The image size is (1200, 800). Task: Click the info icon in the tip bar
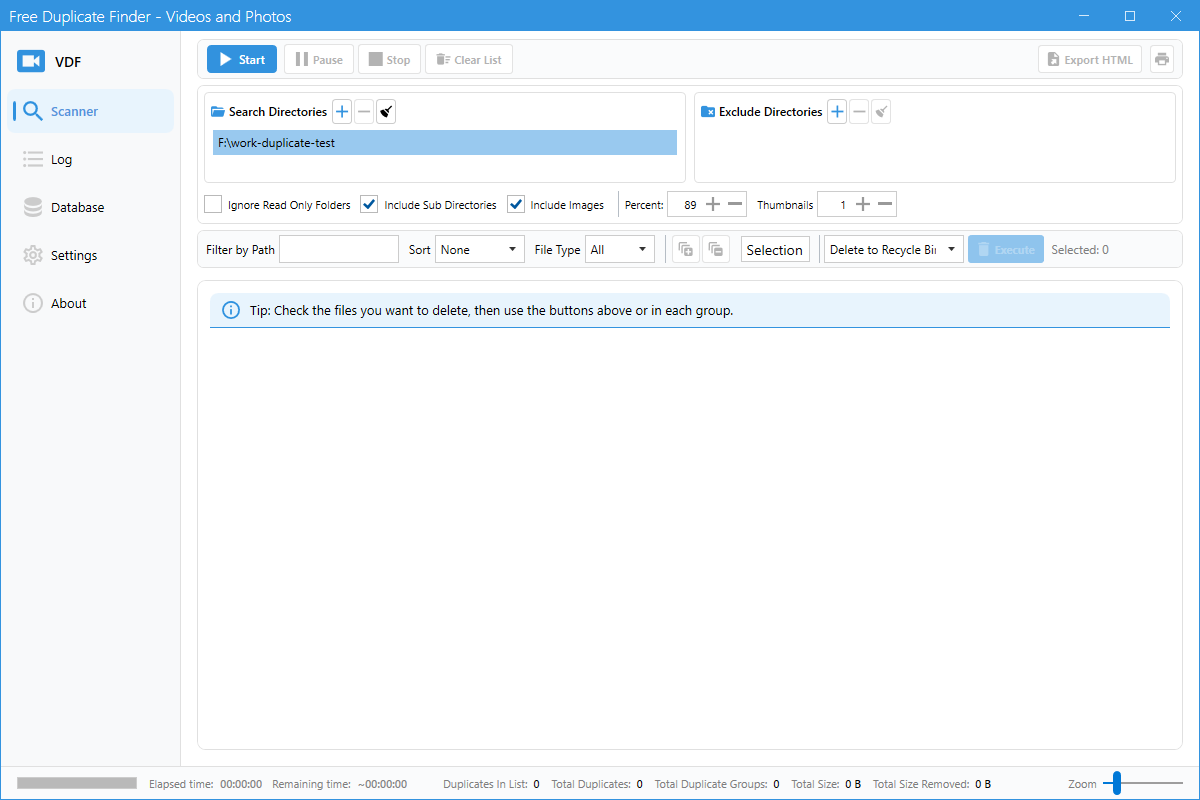point(231,310)
